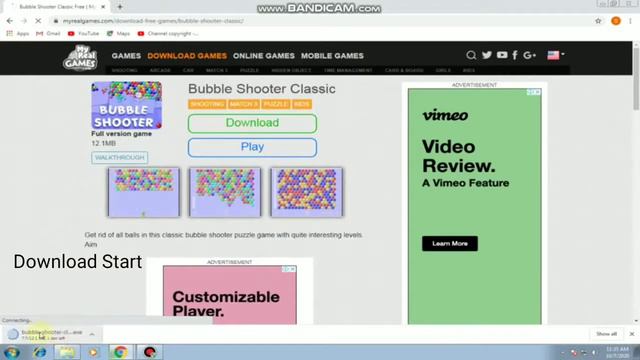Open Chrome three-dot menu

[630, 21]
